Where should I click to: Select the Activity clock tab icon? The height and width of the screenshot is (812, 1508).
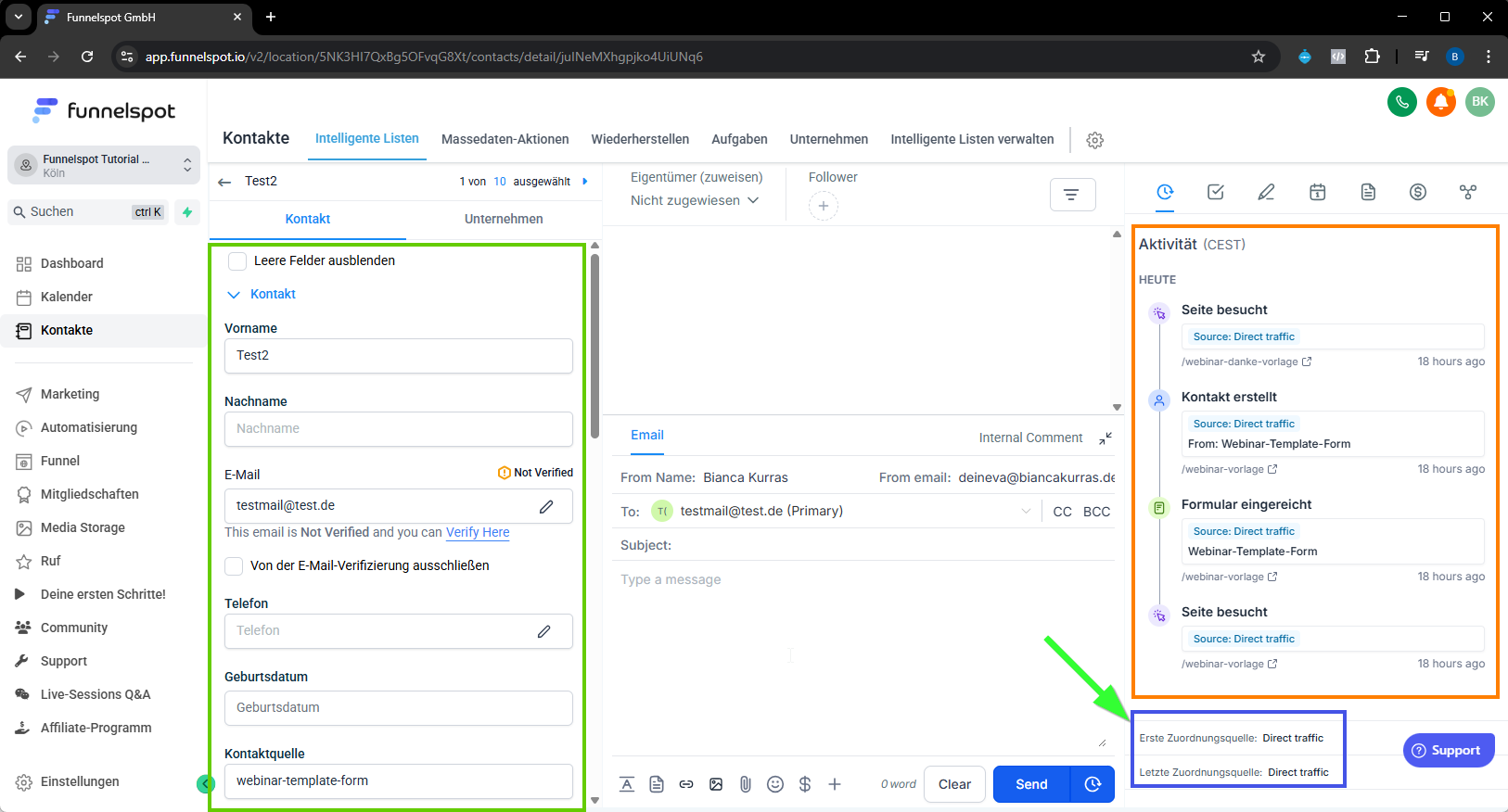pyautogui.click(x=1165, y=192)
